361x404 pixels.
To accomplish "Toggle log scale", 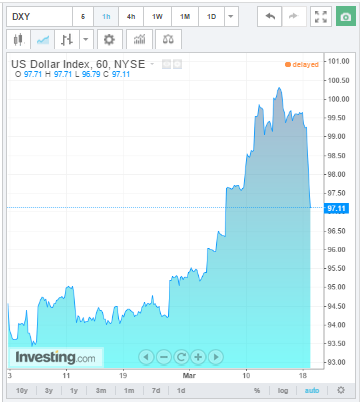I will tap(283, 390).
